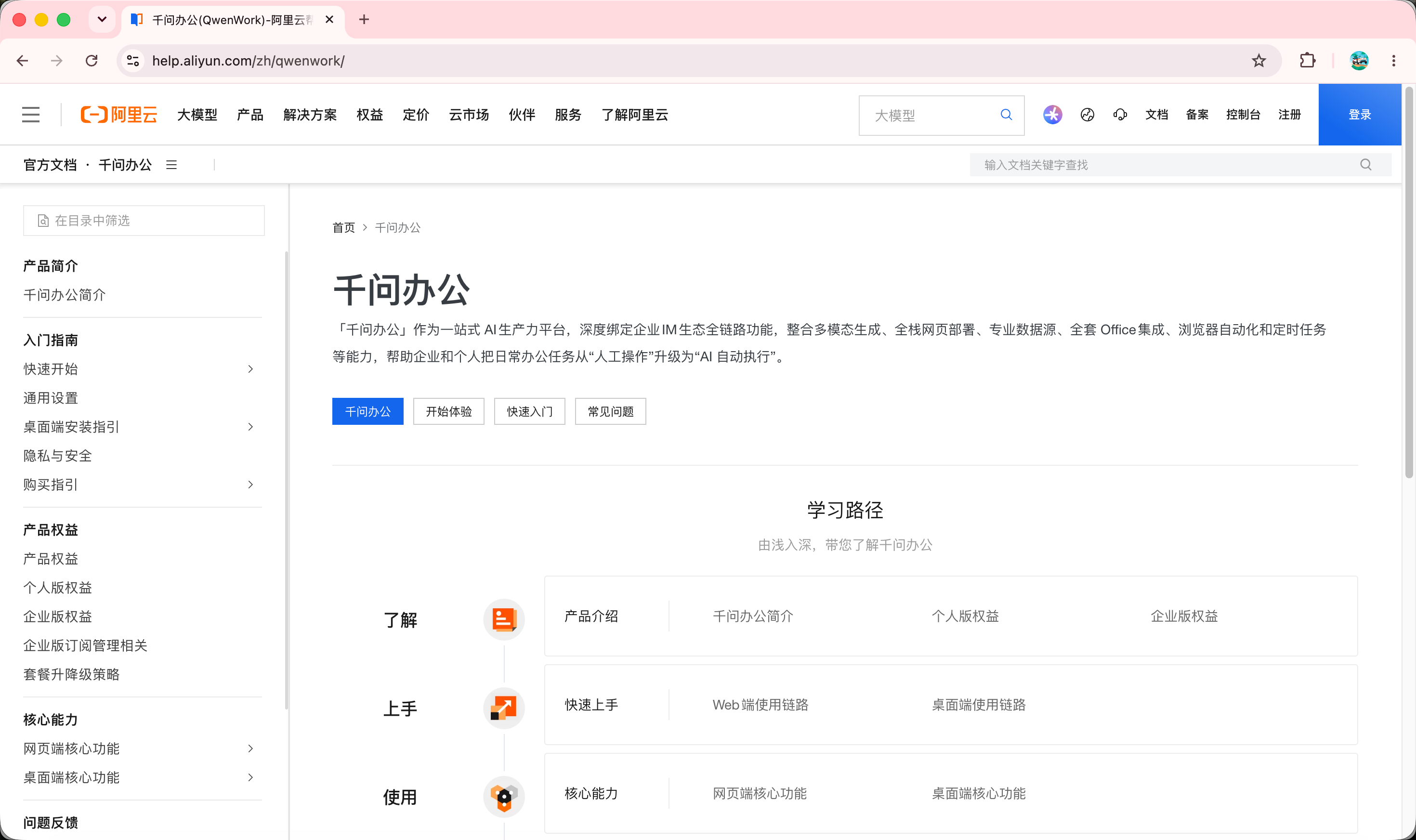View site information icon in address bar
The image size is (1416, 840).
tap(133, 61)
